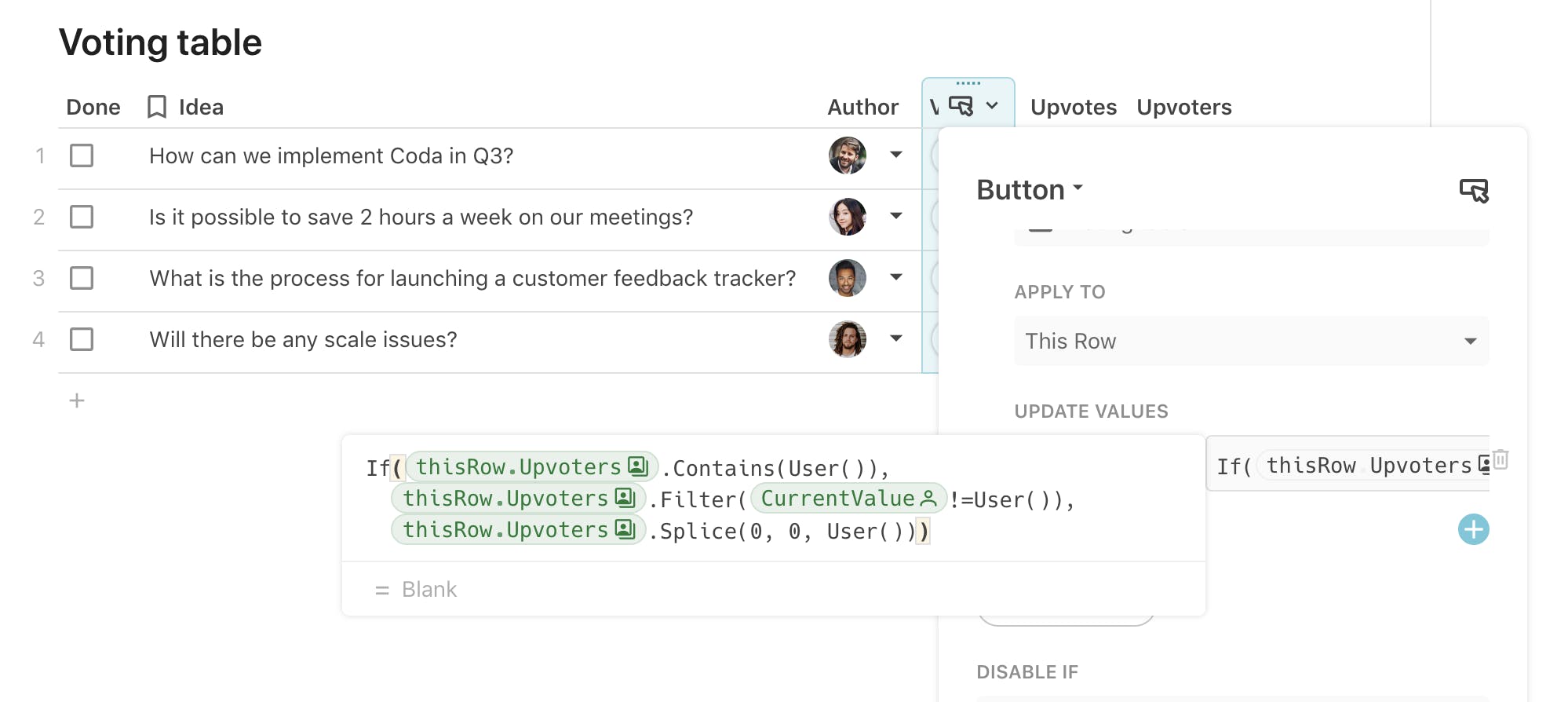Toggle Done for customer feedback tracker row
1568x702 pixels.
82,278
